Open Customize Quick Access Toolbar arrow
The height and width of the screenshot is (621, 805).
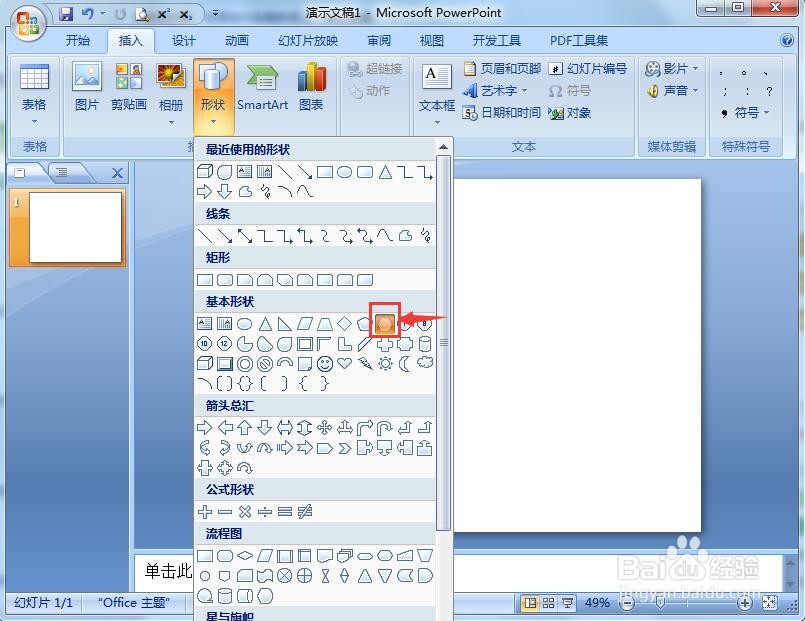tap(215, 13)
